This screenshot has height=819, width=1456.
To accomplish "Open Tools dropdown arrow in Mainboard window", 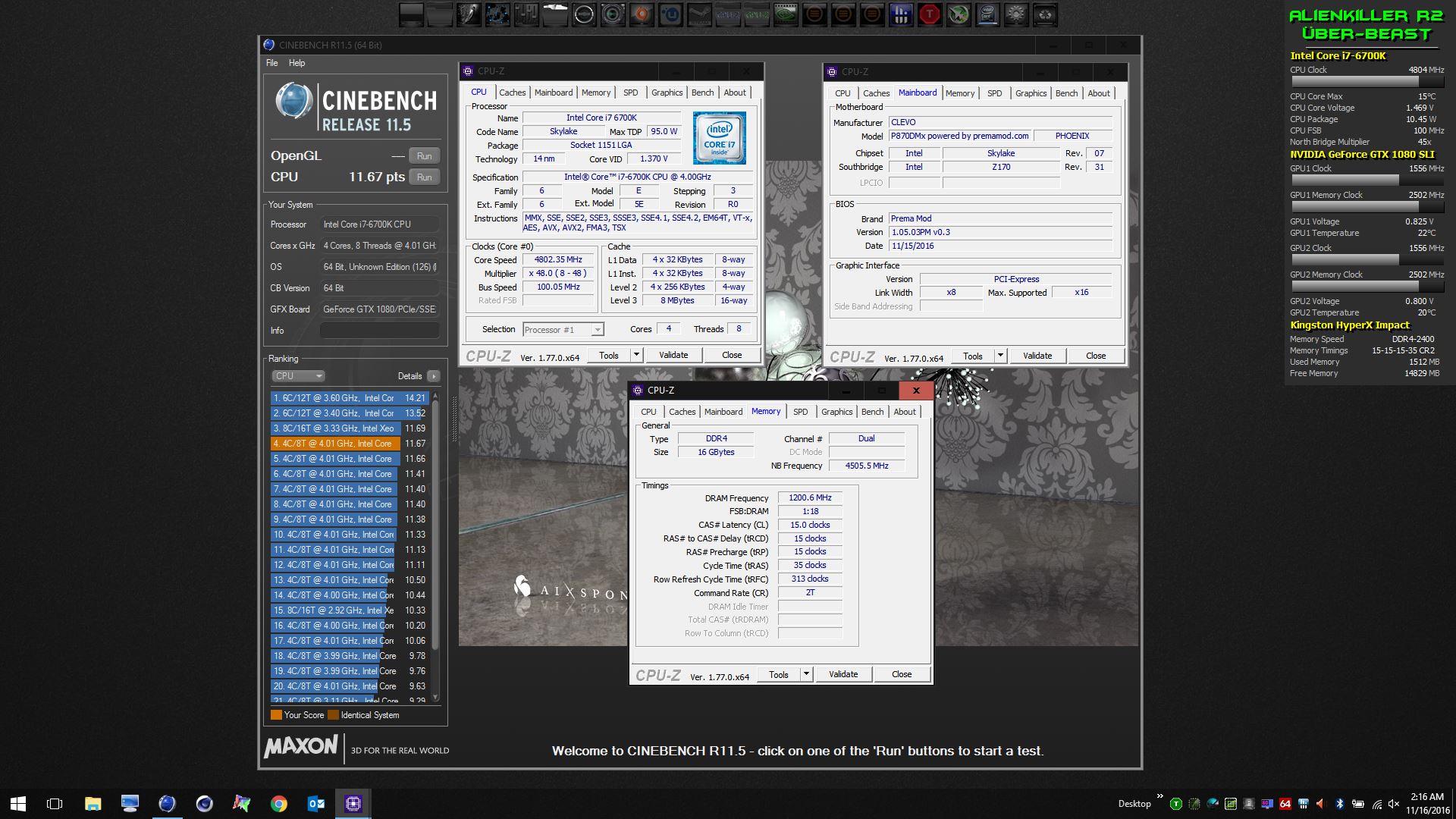I will click(x=1000, y=356).
